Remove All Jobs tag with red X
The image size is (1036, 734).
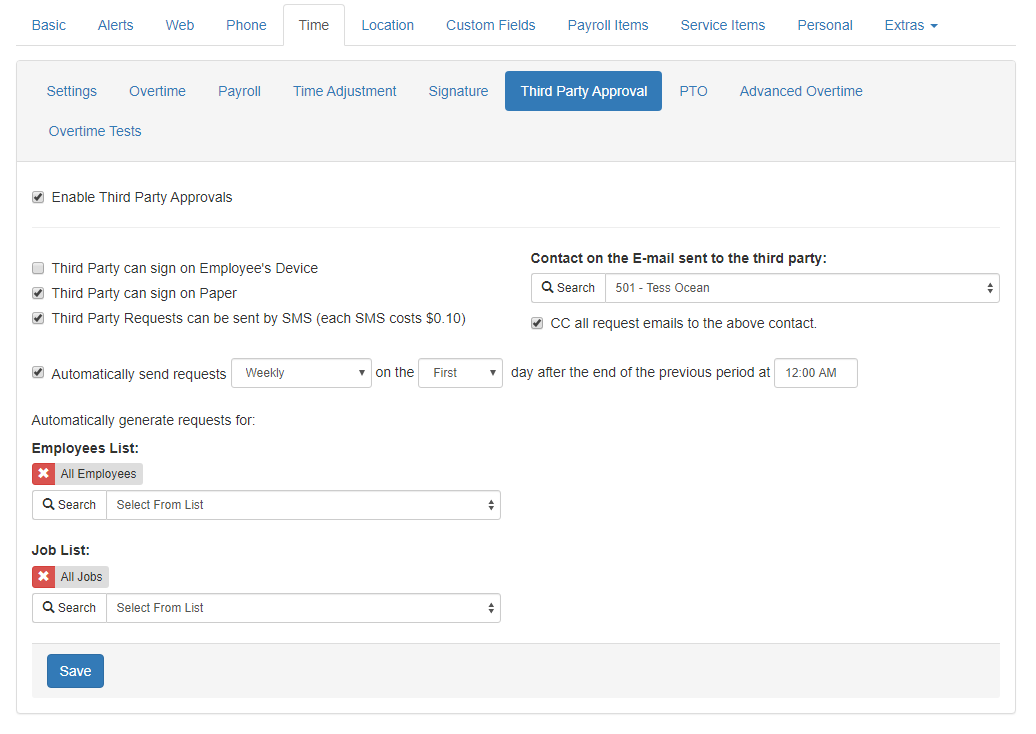[44, 577]
